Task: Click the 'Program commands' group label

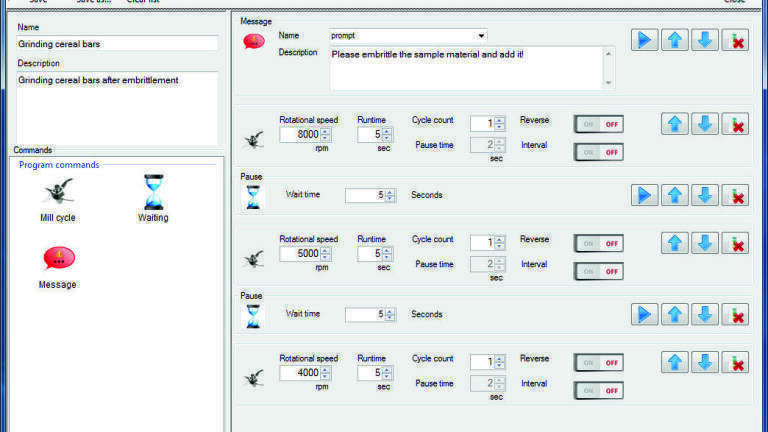Action: coord(59,165)
